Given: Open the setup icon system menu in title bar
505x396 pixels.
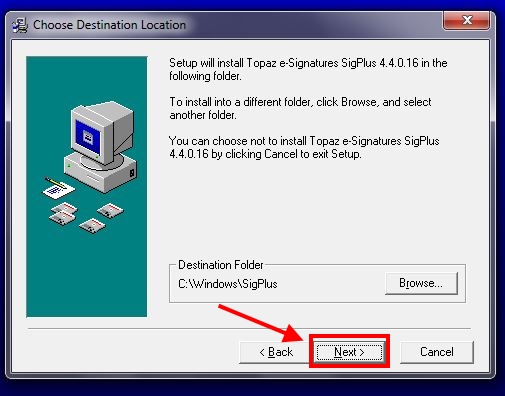Looking at the screenshot, I should tap(20, 25).
